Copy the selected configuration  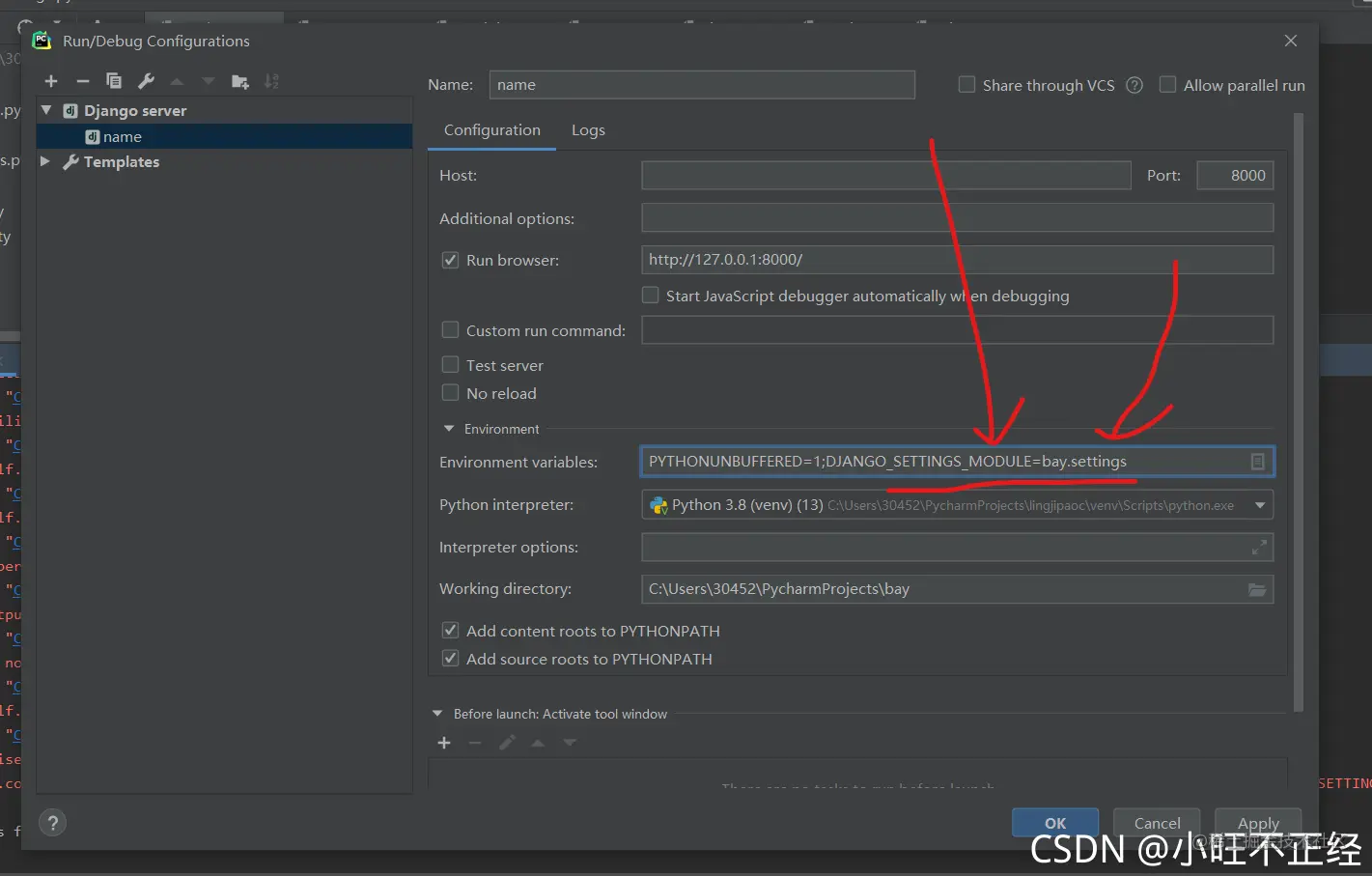[114, 81]
